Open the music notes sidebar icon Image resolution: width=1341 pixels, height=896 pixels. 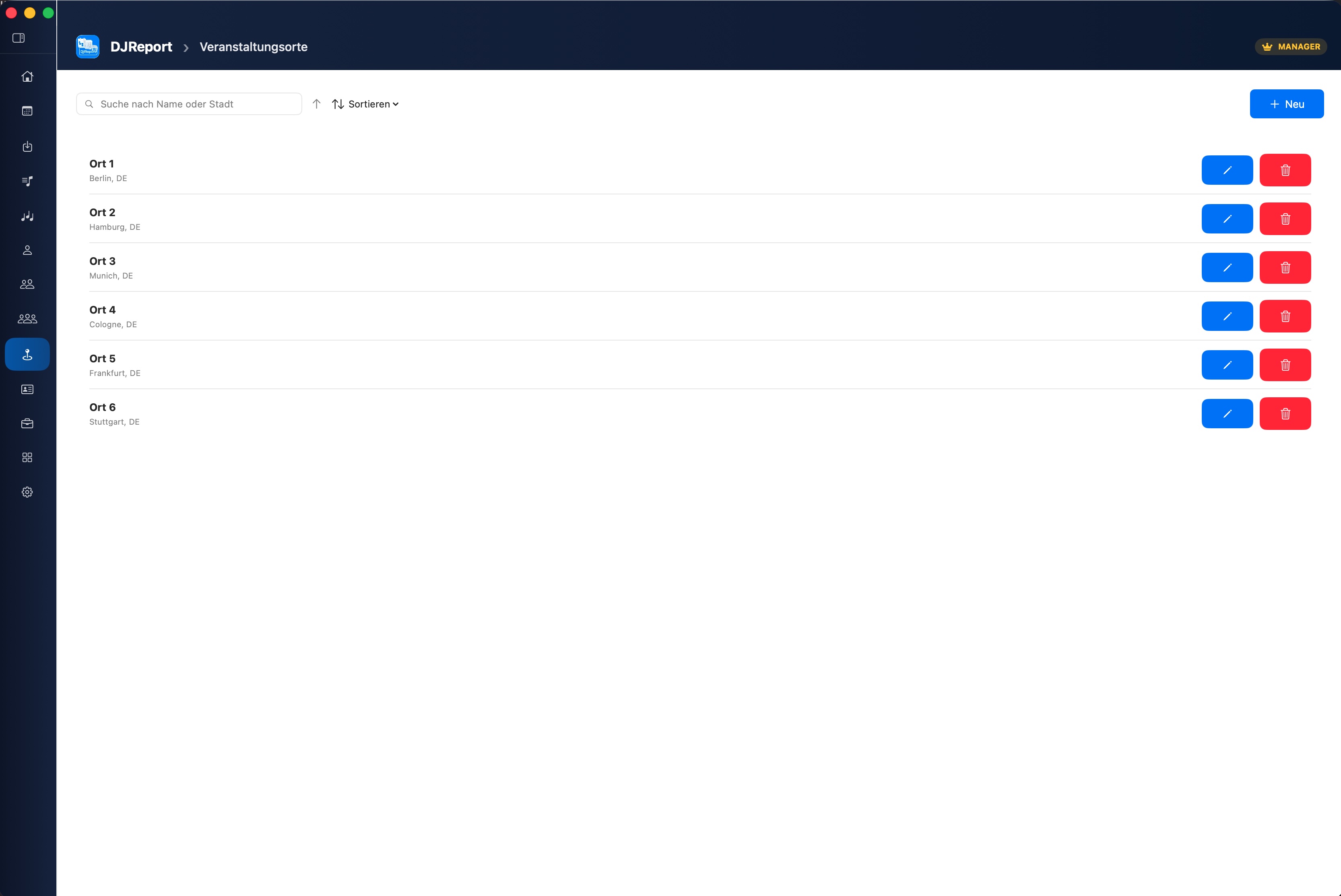(27, 216)
